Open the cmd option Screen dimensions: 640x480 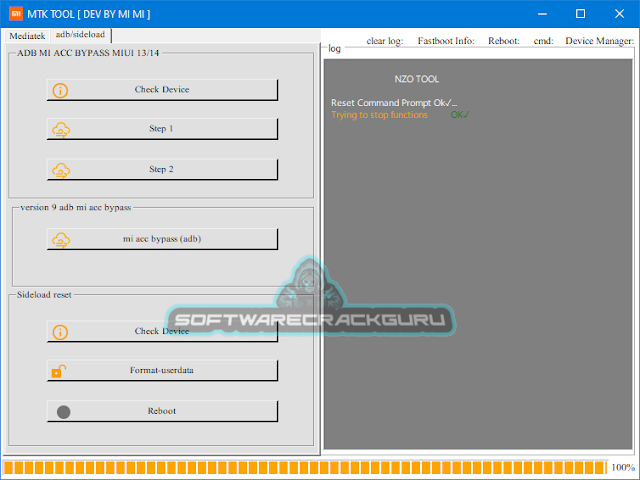tap(543, 41)
